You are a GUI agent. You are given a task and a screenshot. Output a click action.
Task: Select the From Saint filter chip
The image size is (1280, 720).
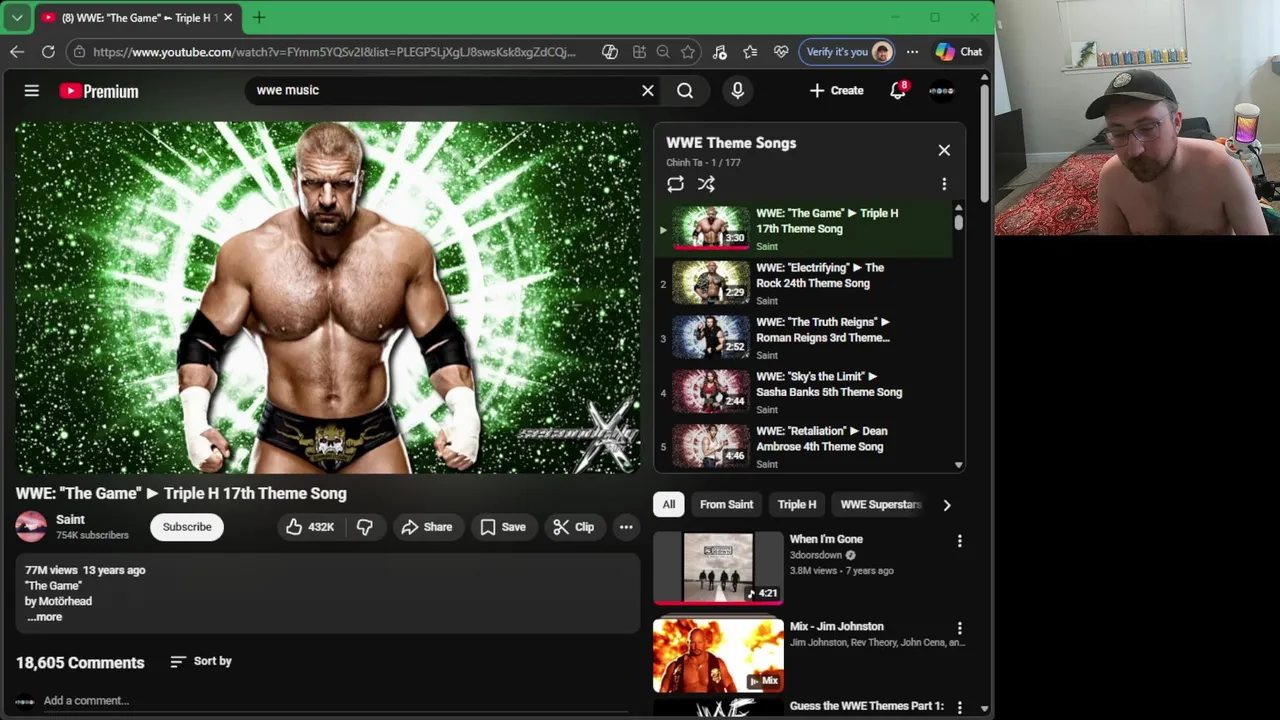(x=727, y=505)
